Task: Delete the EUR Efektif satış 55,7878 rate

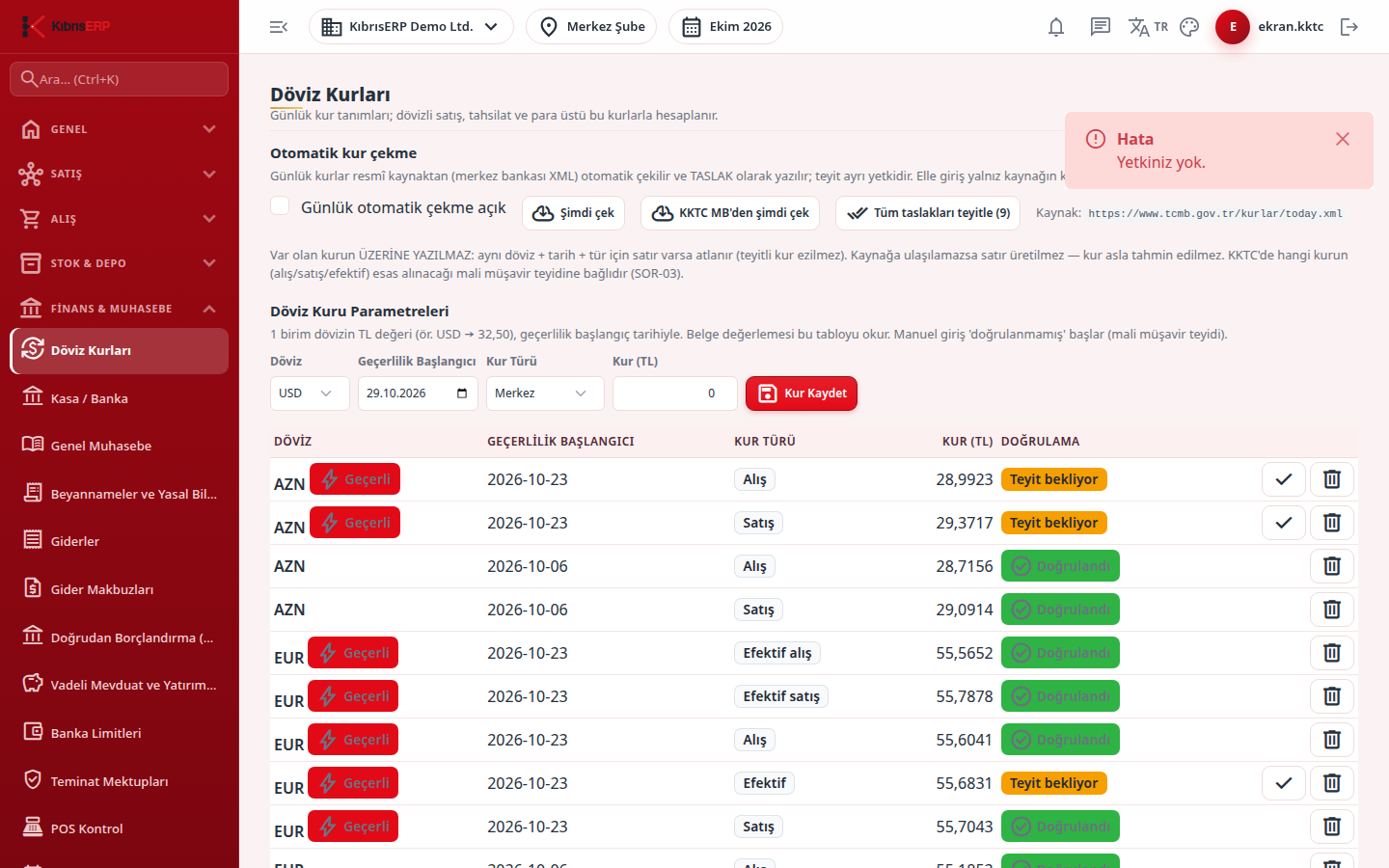Action: pyautogui.click(x=1332, y=696)
